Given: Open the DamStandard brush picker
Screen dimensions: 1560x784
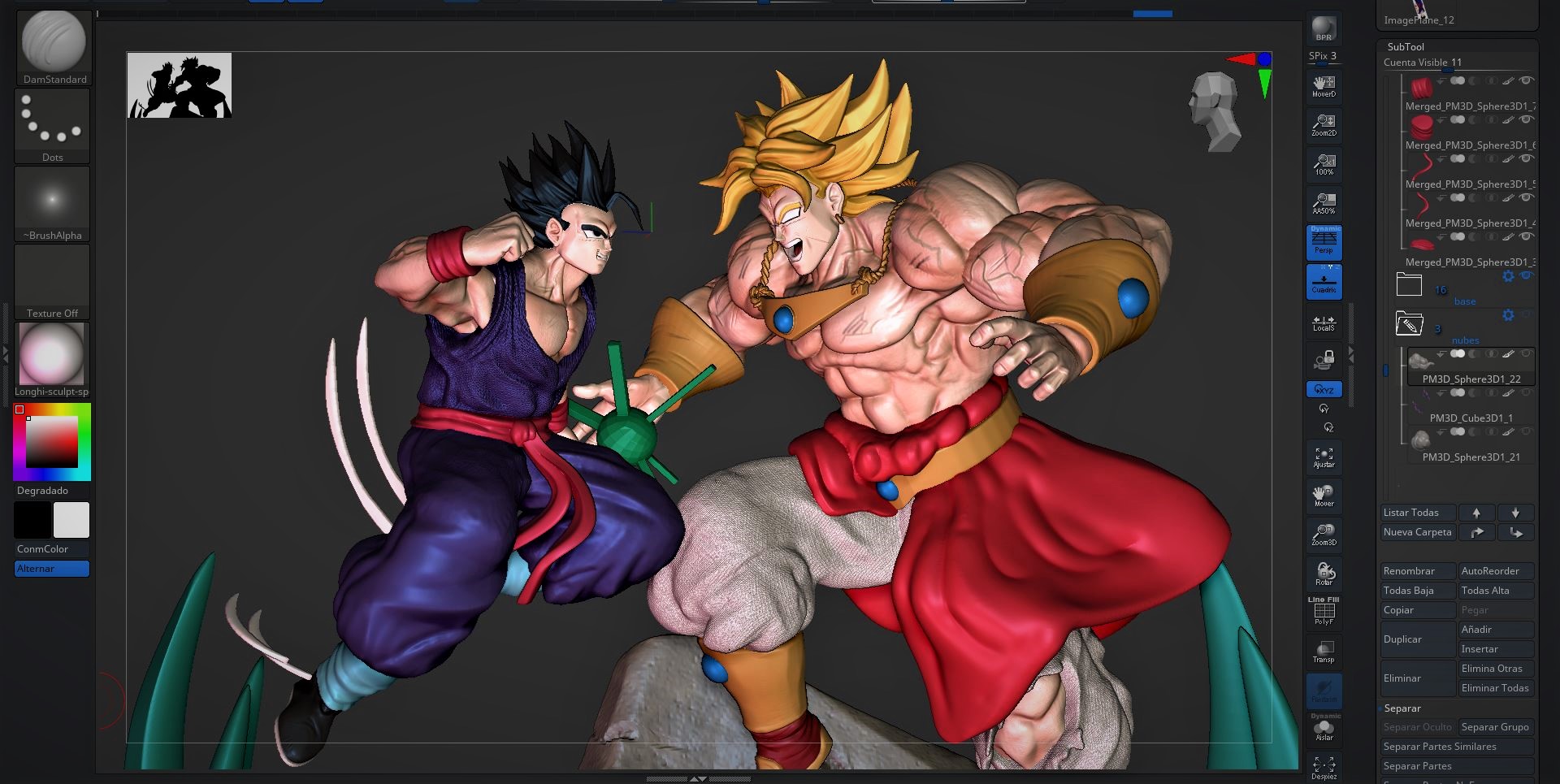Looking at the screenshot, I should coord(53,47).
